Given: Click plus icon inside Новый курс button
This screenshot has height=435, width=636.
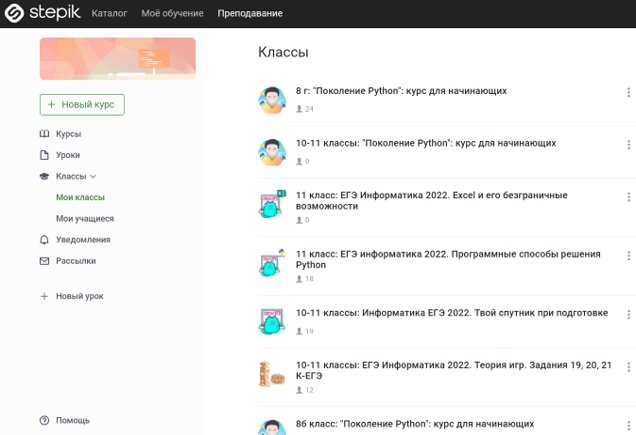Looking at the screenshot, I should point(52,105).
